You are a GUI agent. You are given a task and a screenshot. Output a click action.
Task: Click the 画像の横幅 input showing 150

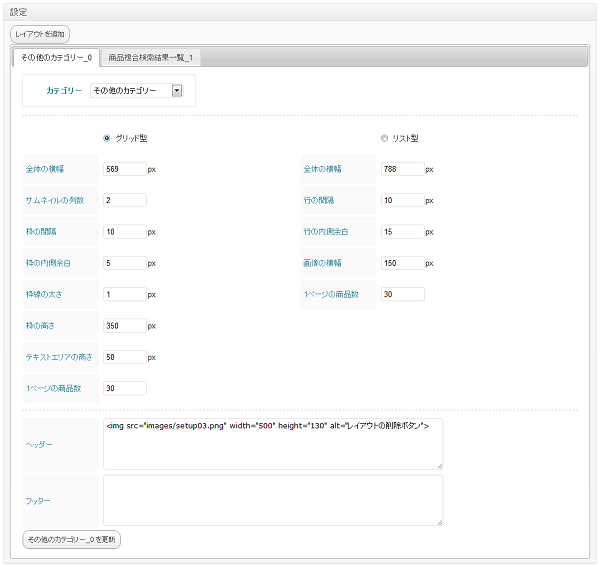(403, 263)
